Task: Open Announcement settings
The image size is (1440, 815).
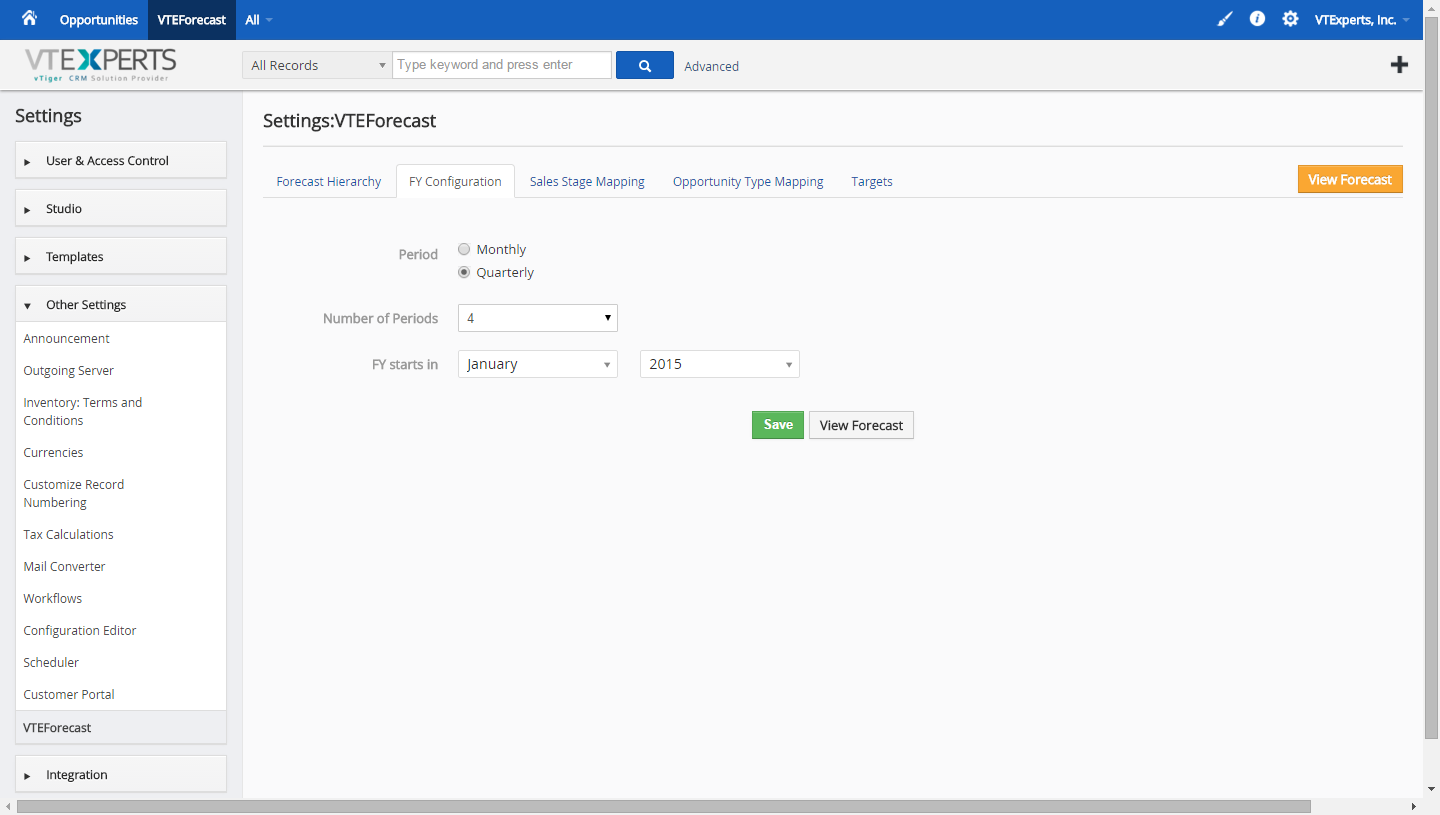Action: 67,338
